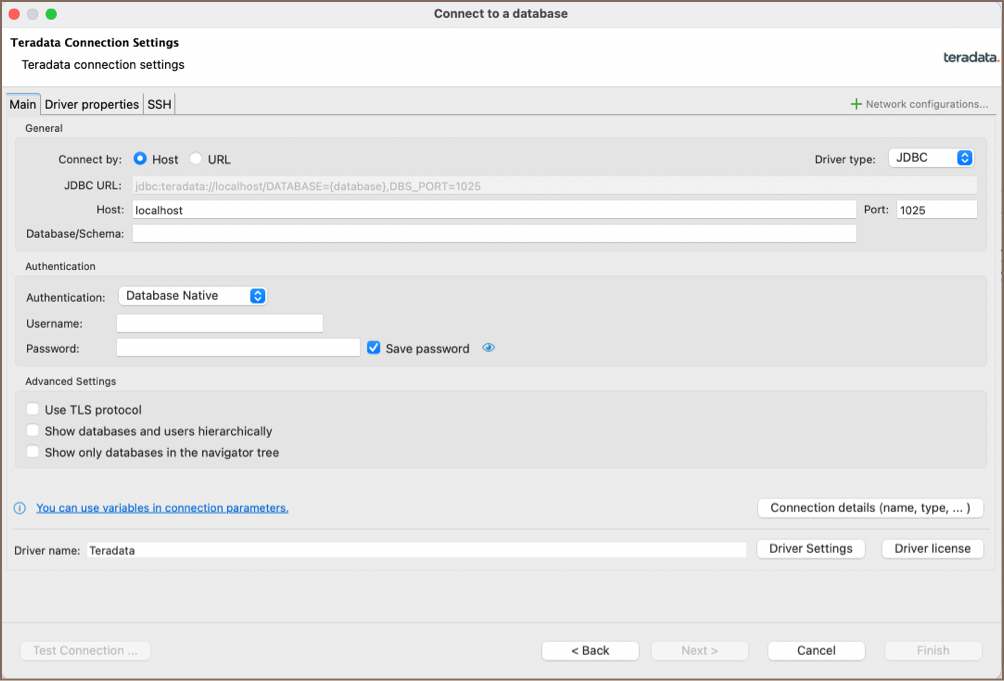Open the Authentication Database Native dropdown
The image size is (1004, 681).
(192, 296)
